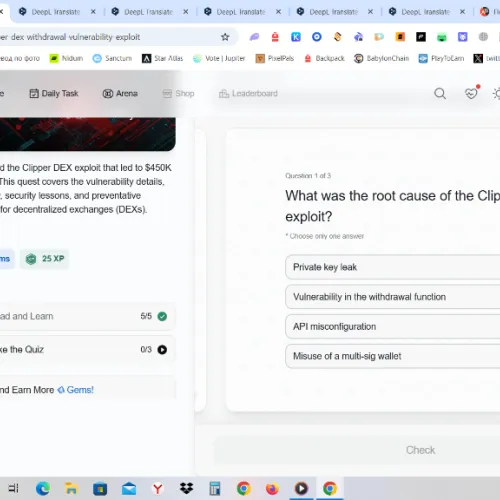Open the Mail app in the taskbar
Screen dimensions: 500x500
click(x=129, y=489)
